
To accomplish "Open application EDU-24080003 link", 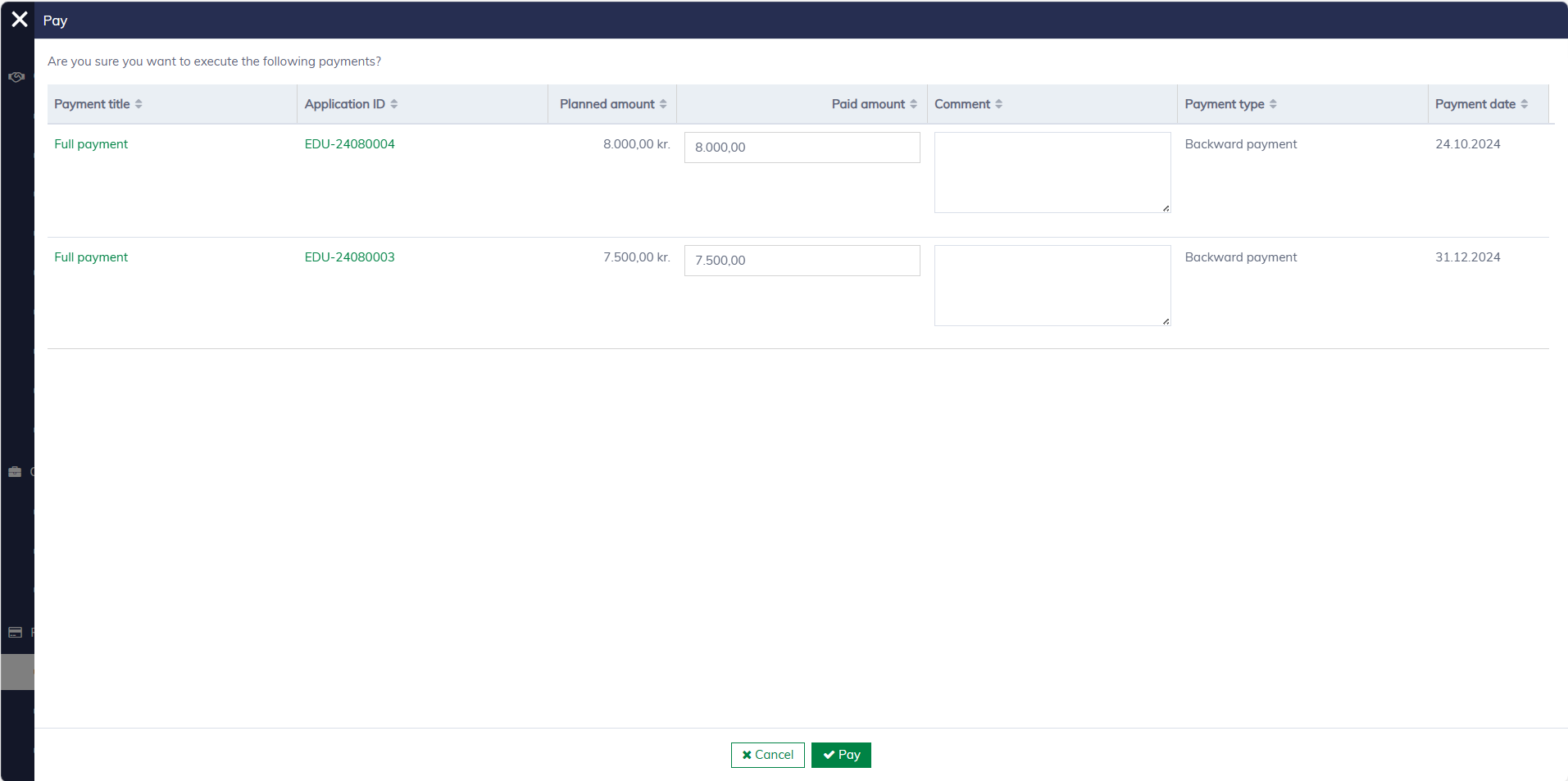I will 349,257.
